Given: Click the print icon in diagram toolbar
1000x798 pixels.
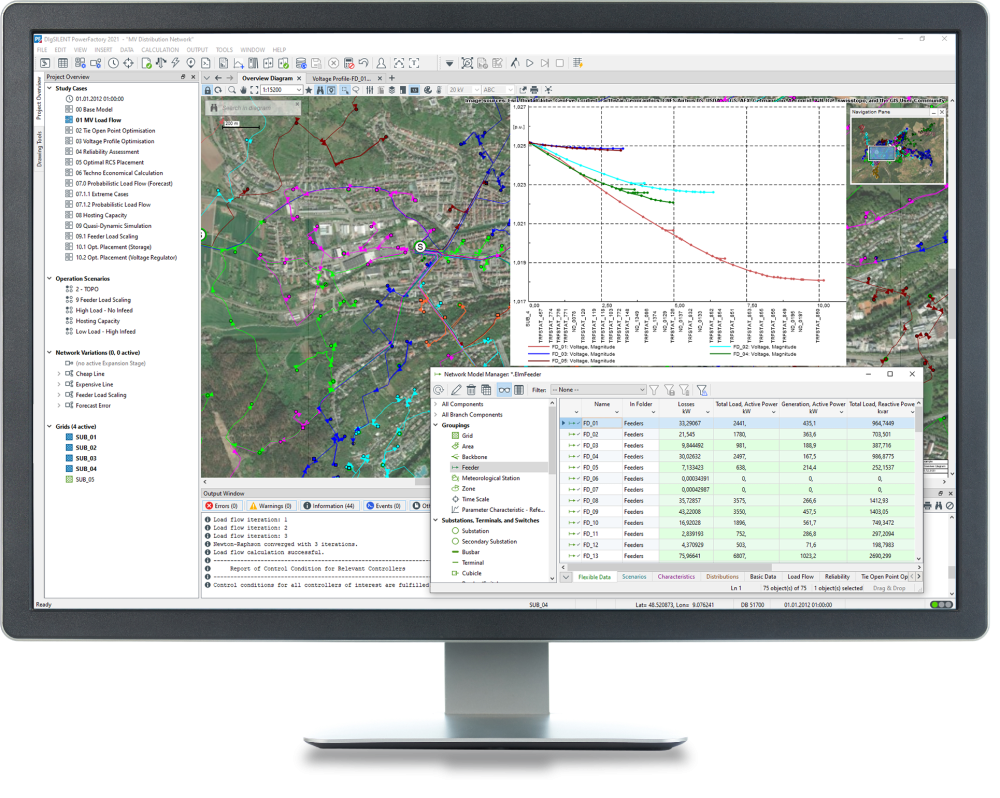Looking at the screenshot, I should coord(534,91).
